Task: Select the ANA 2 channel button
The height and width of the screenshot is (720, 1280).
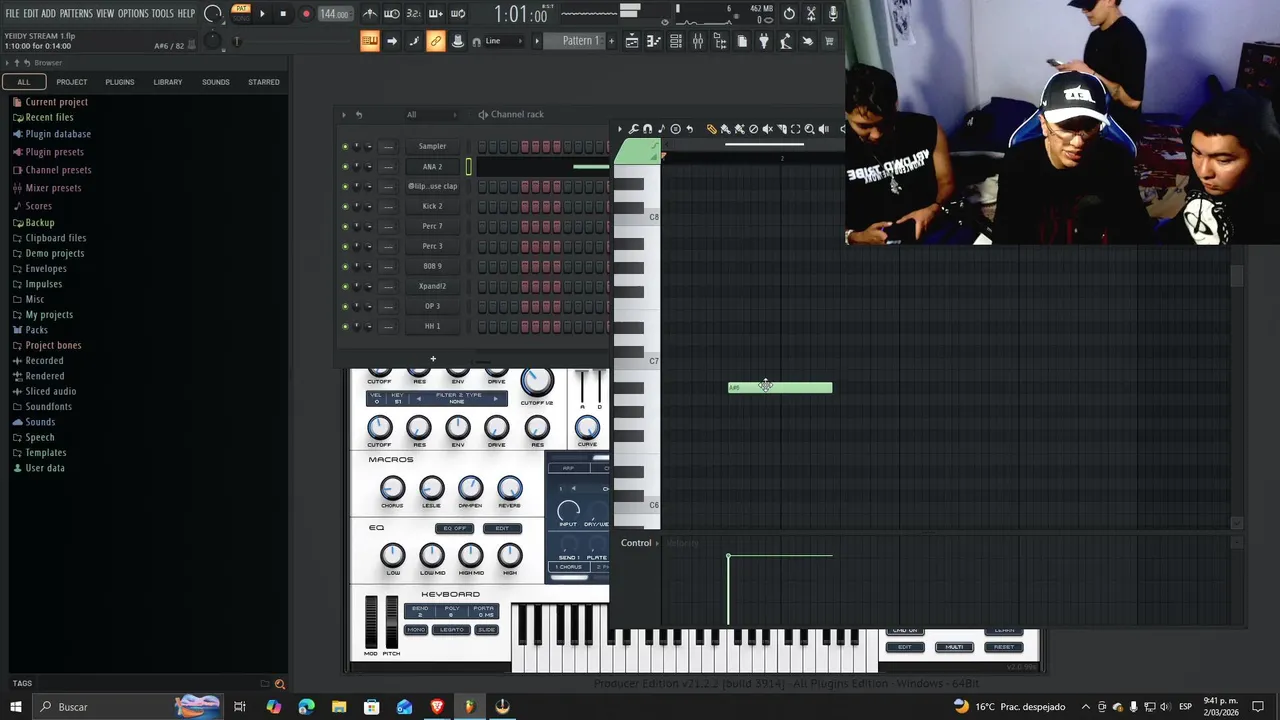Action: point(432,167)
